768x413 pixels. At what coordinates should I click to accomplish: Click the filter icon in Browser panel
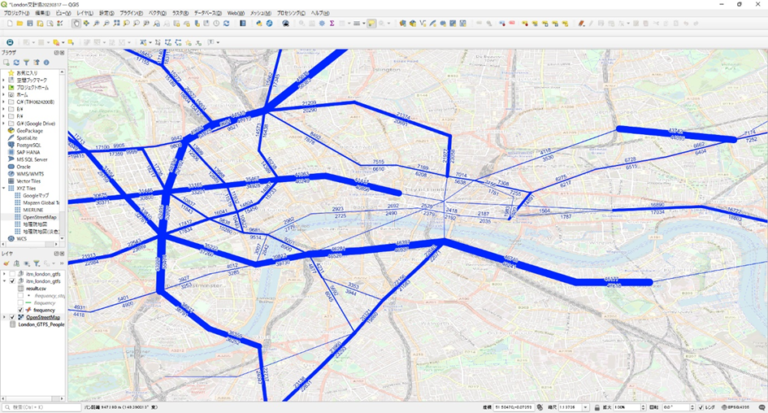click(x=26, y=62)
